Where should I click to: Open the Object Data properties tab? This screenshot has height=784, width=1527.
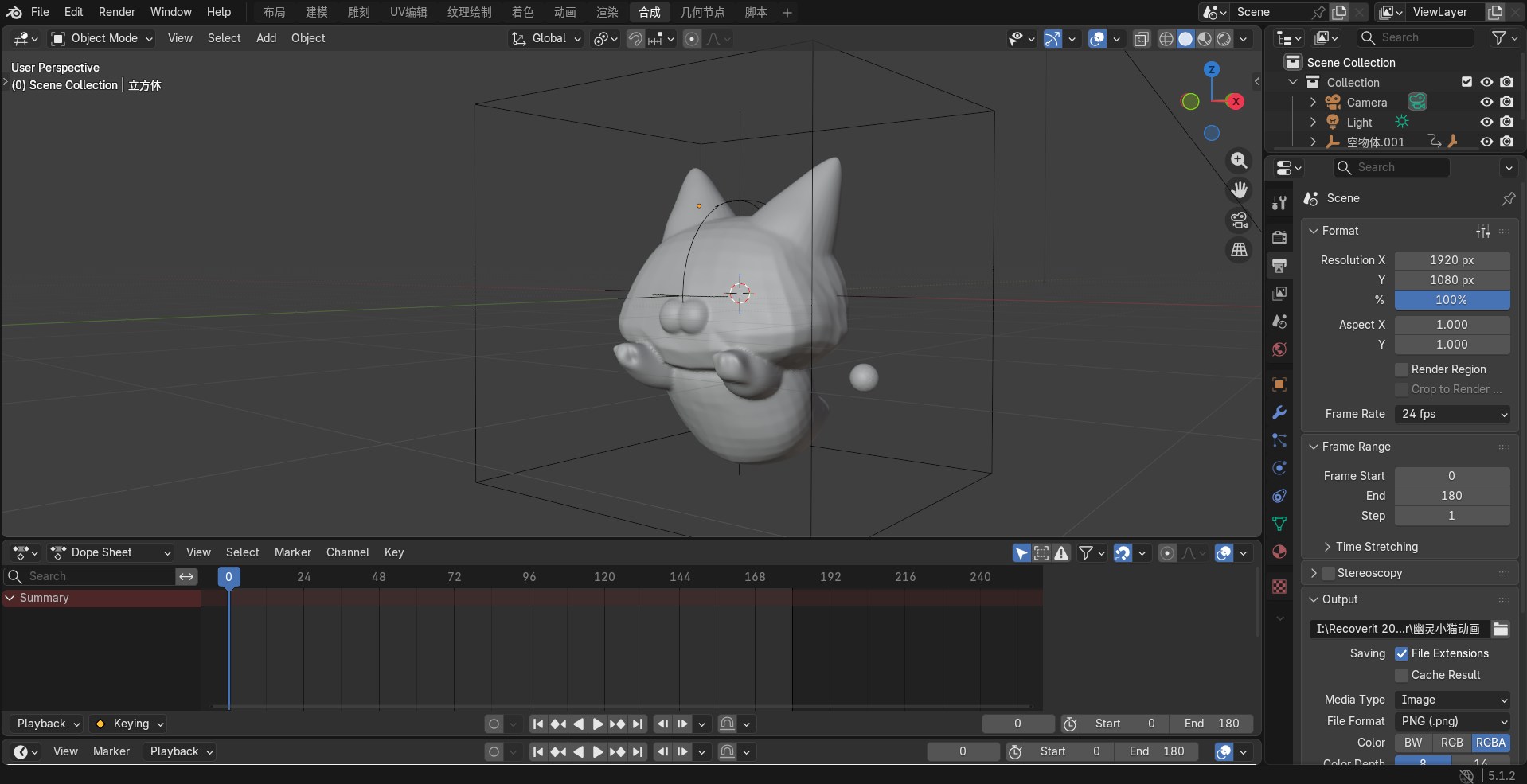tap(1279, 524)
